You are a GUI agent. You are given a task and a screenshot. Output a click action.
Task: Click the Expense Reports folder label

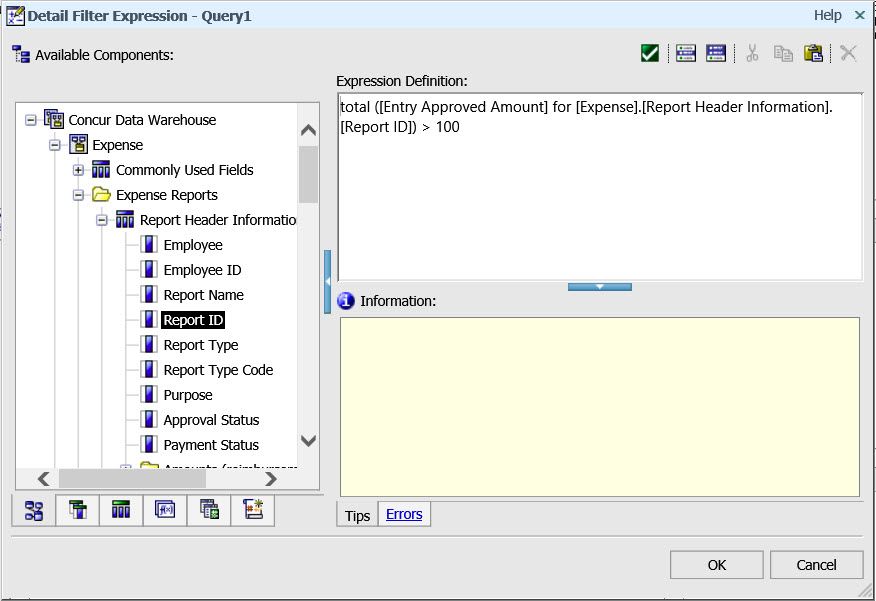[x=166, y=195]
